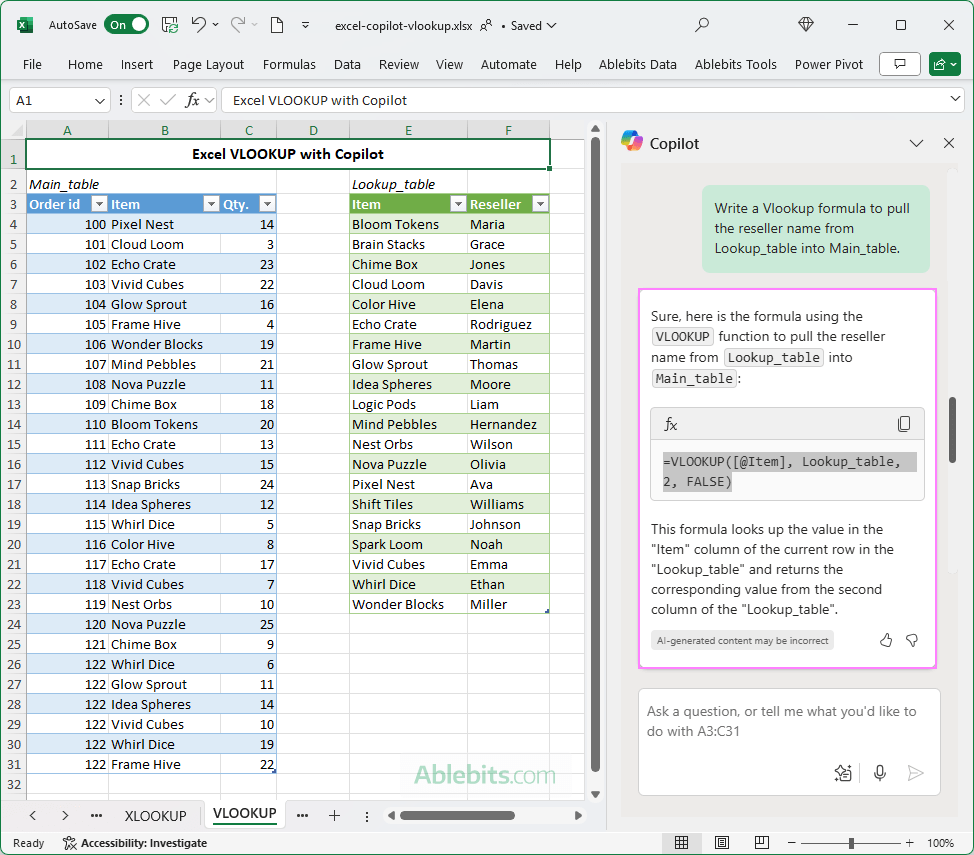Screen dimensions: 974x855
Task: Click the Send arrow icon
Action: 915,773
